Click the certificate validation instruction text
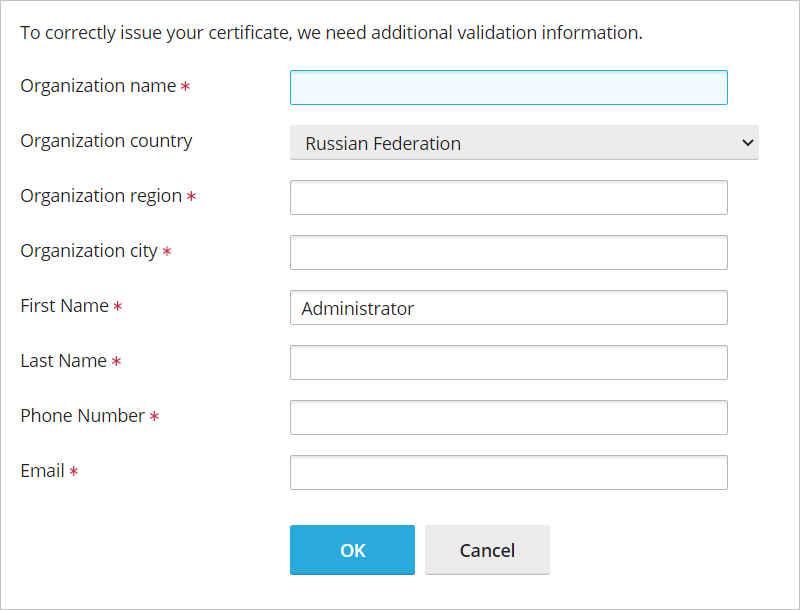This screenshot has height=610, width=800. click(331, 33)
